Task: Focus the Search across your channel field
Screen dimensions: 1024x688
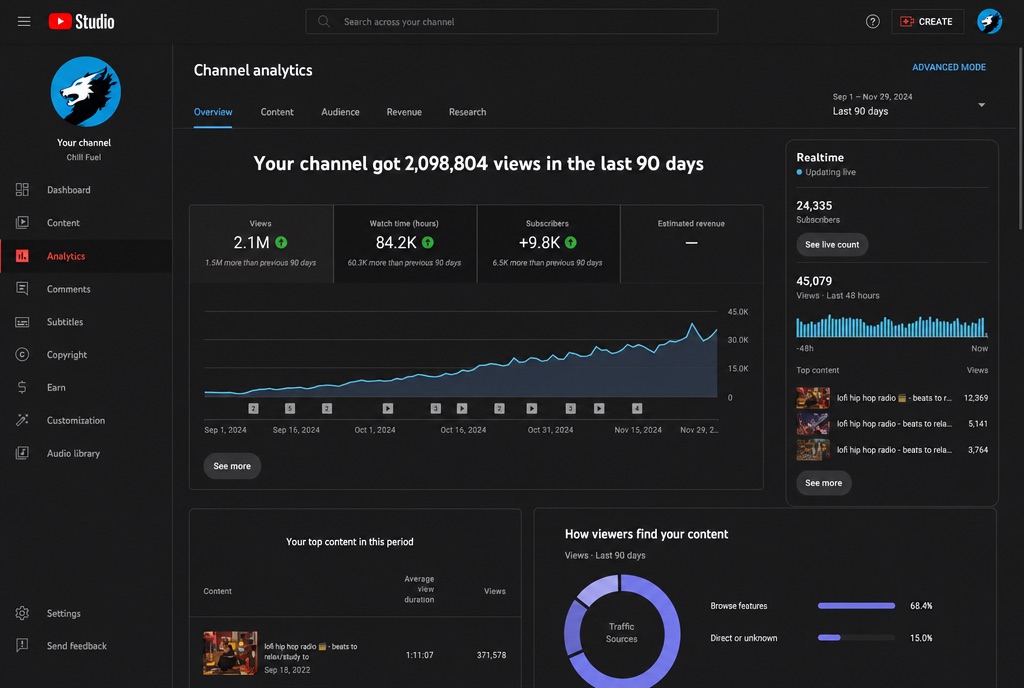Action: pyautogui.click(x=511, y=22)
